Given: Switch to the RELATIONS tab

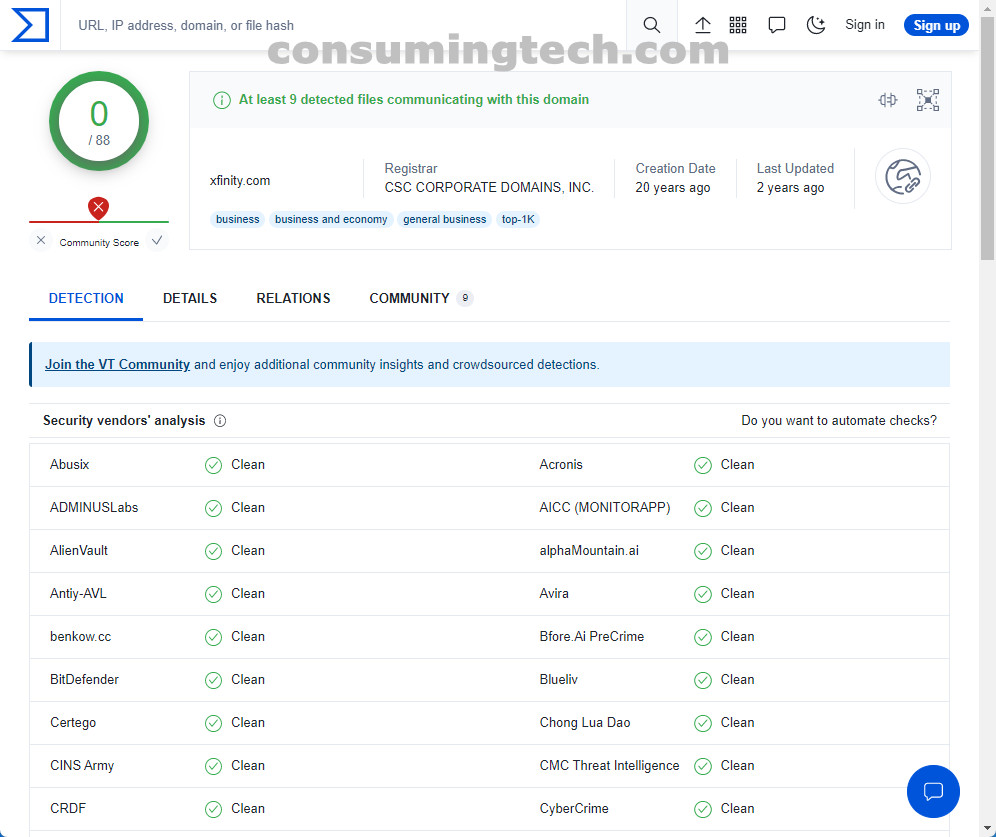Looking at the screenshot, I should coord(293,298).
